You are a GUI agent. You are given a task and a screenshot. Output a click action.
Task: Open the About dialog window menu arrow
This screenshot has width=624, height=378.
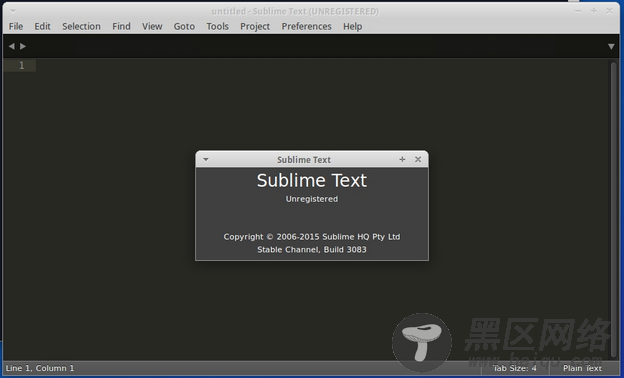(x=206, y=160)
